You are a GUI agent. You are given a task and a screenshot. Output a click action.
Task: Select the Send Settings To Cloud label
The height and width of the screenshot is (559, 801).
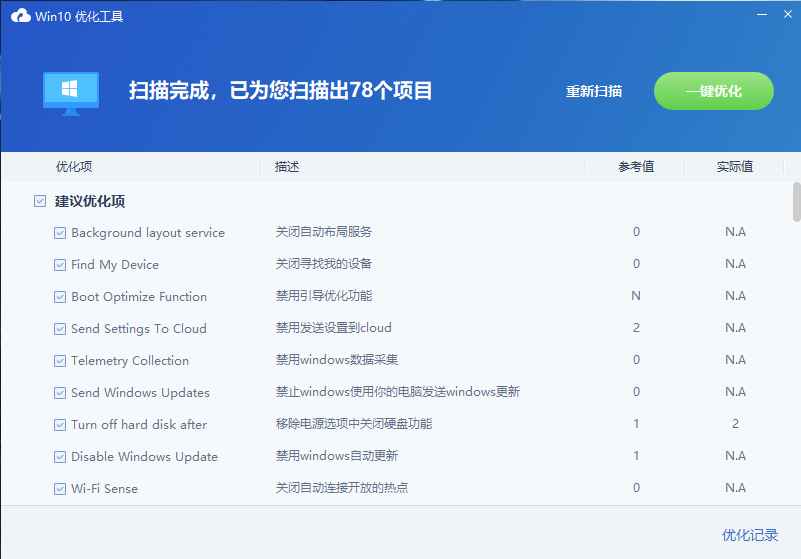(x=139, y=329)
